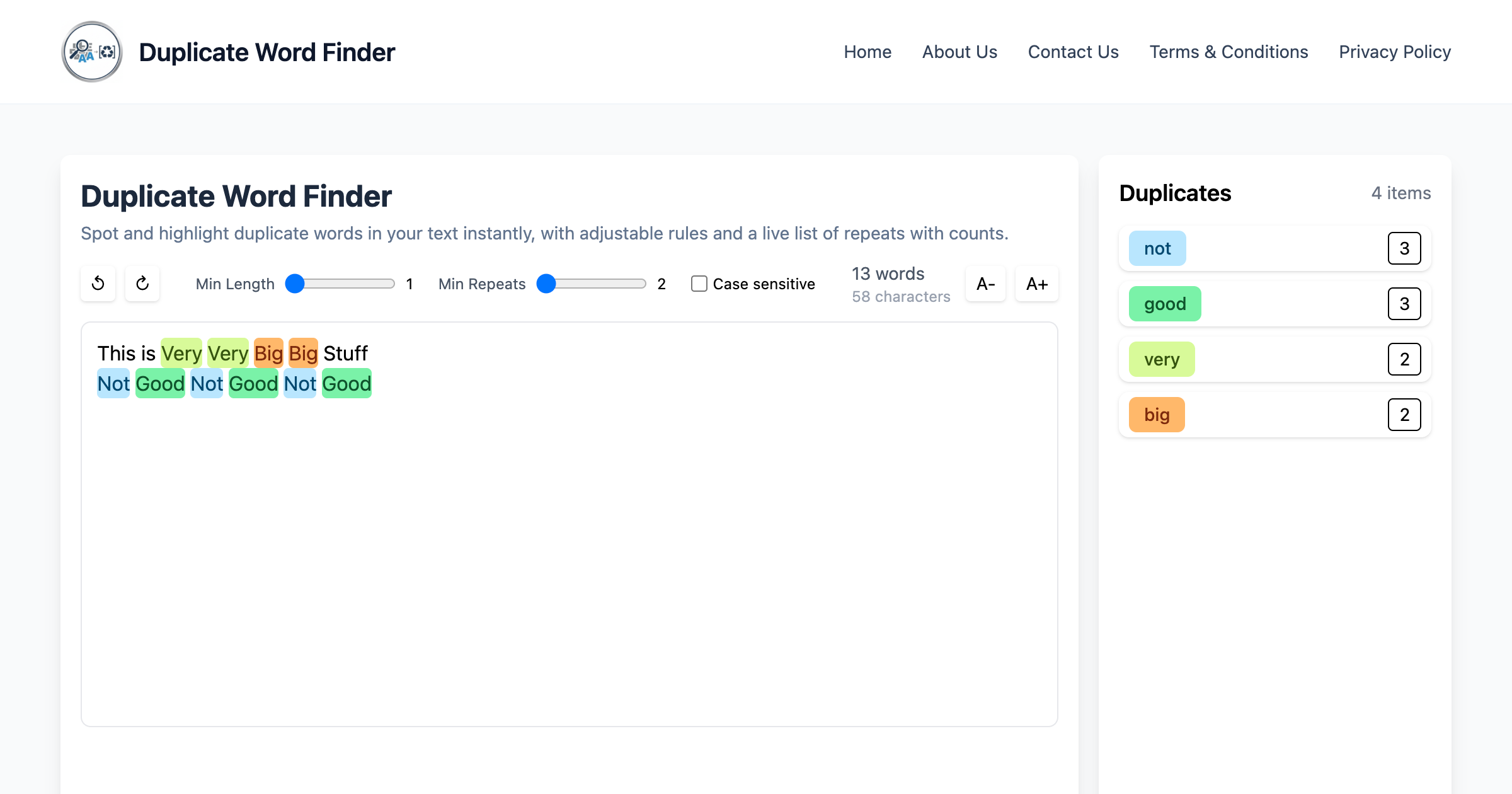Click the Min Length slider handle

pyautogui.click(x=295, y=284)
